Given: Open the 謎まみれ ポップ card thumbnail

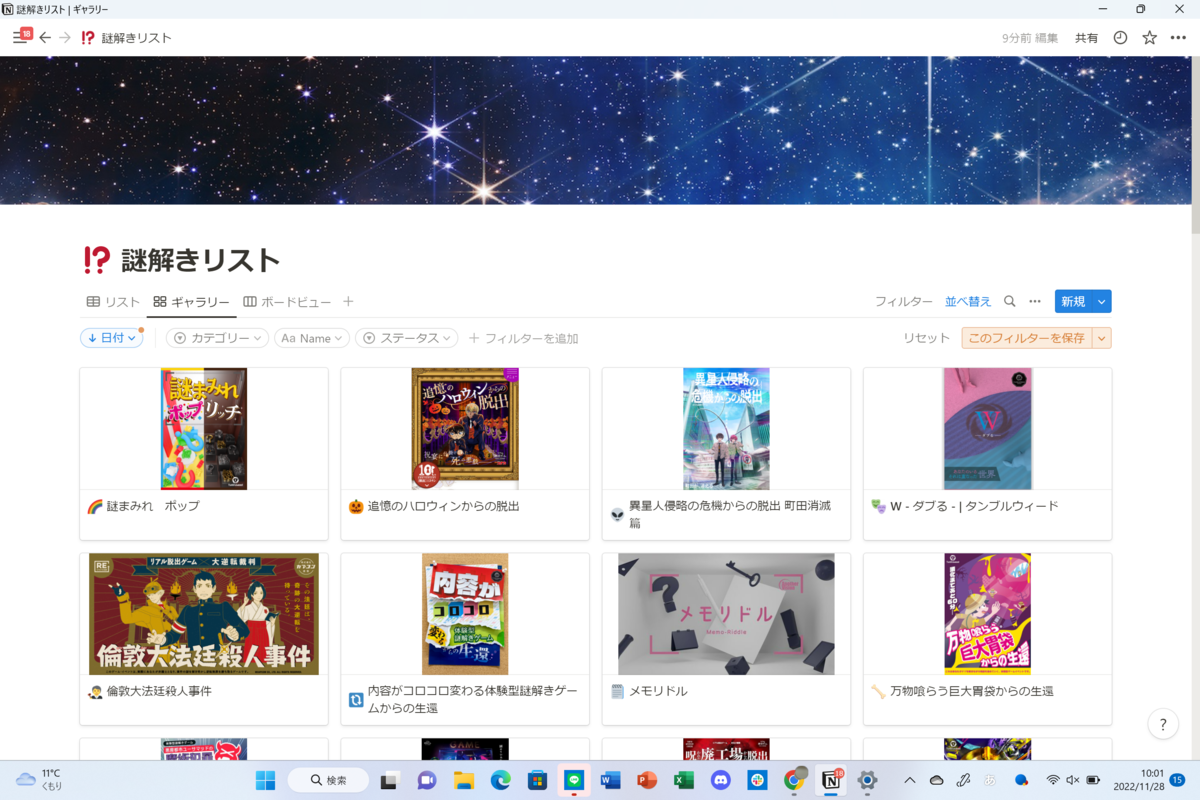Looking at the screenshot, I should pos(204,429).
